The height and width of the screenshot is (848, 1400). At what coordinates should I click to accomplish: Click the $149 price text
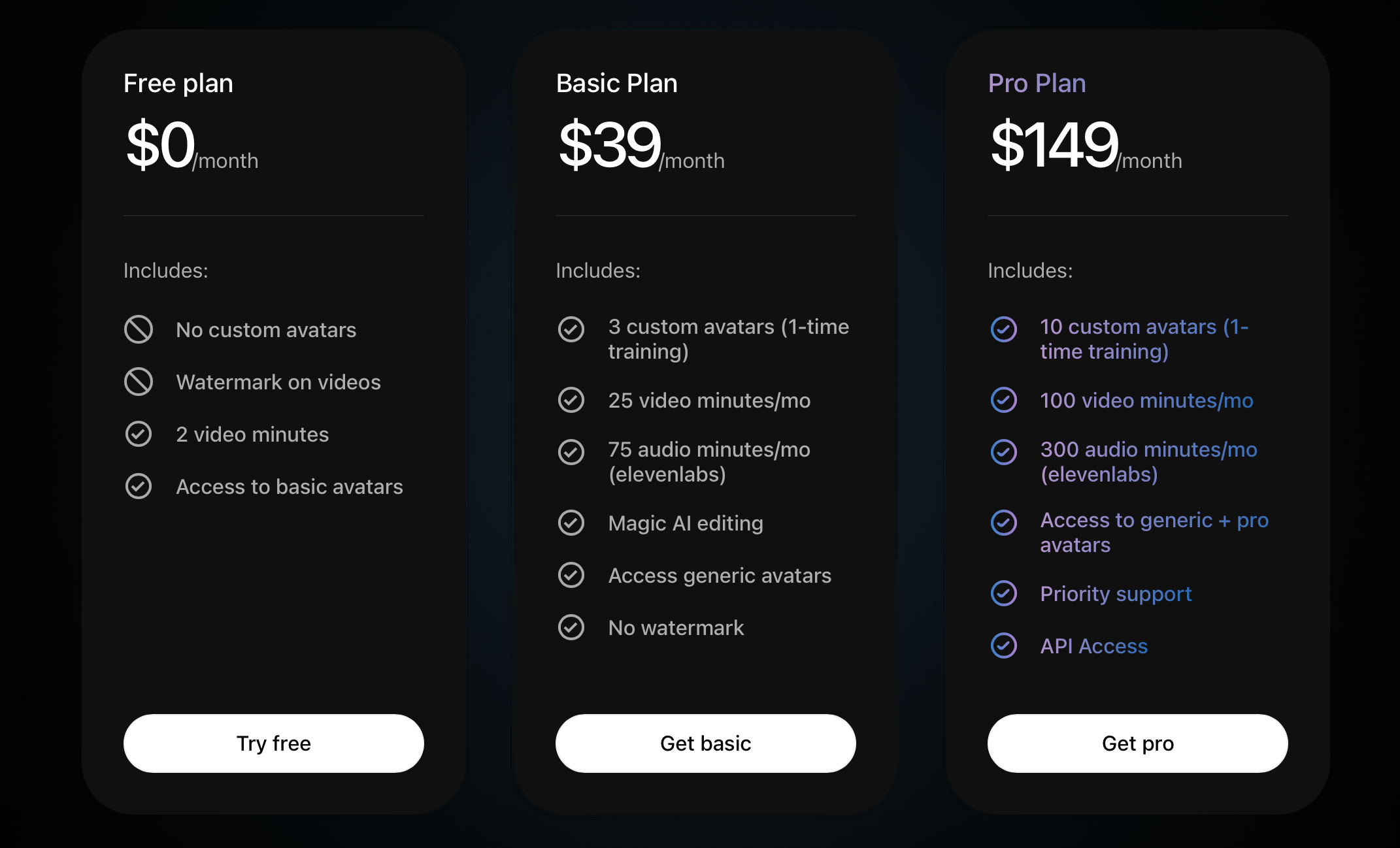tap(1054, 145)
